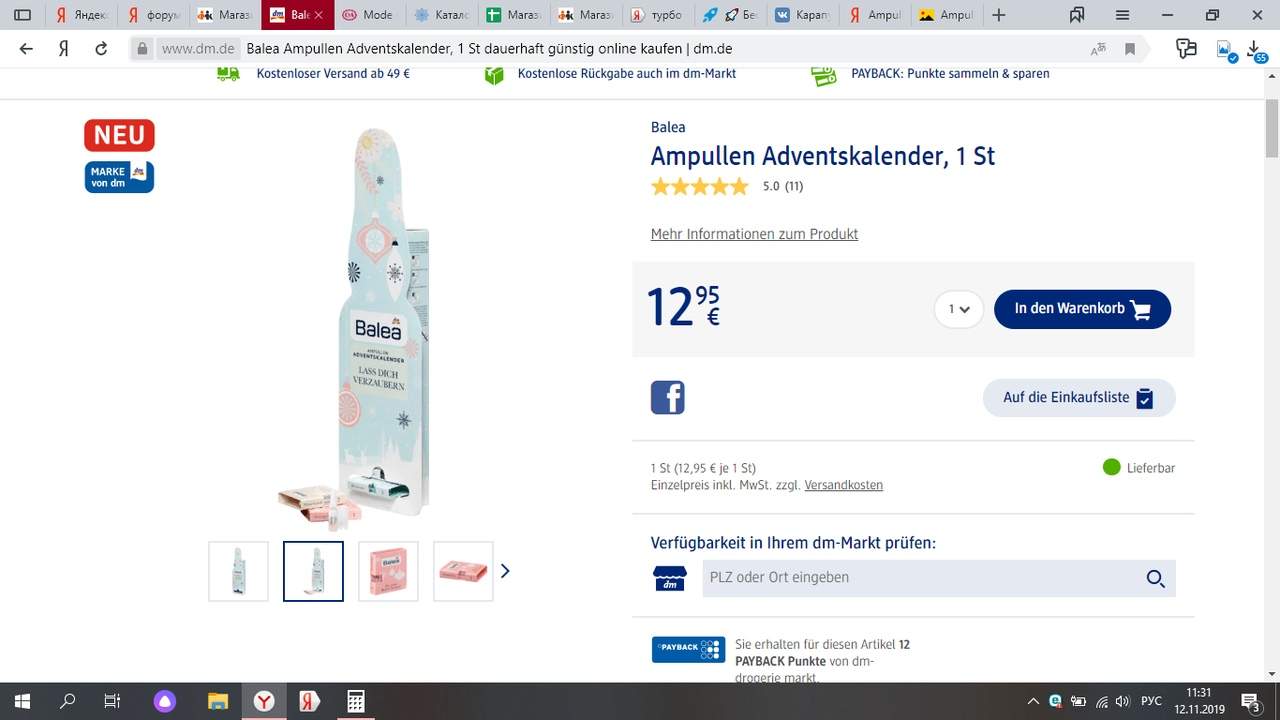
Task: Click the magnifier icon in PLZ search
Action: click(1155, 578)
